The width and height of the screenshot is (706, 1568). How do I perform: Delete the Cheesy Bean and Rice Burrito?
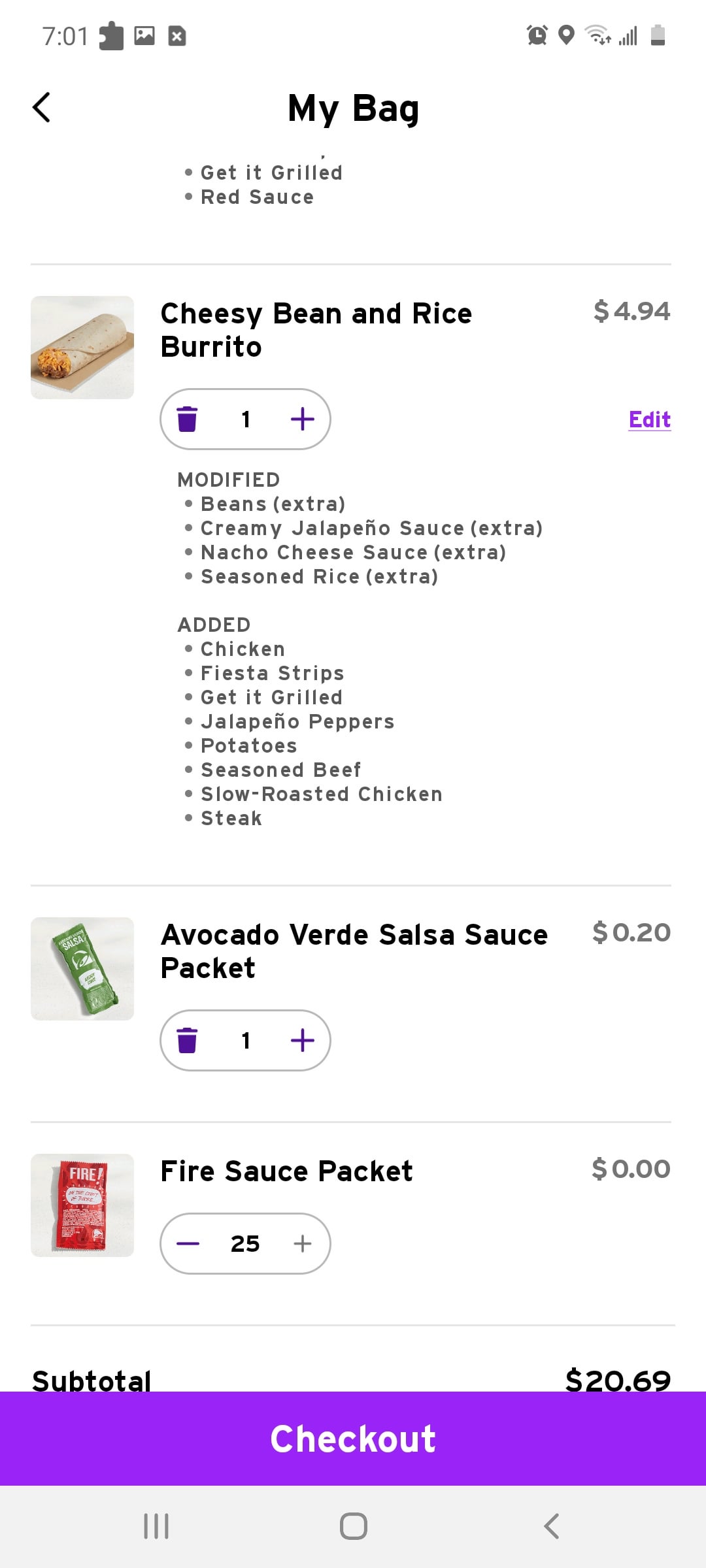(x=187, y=419)
